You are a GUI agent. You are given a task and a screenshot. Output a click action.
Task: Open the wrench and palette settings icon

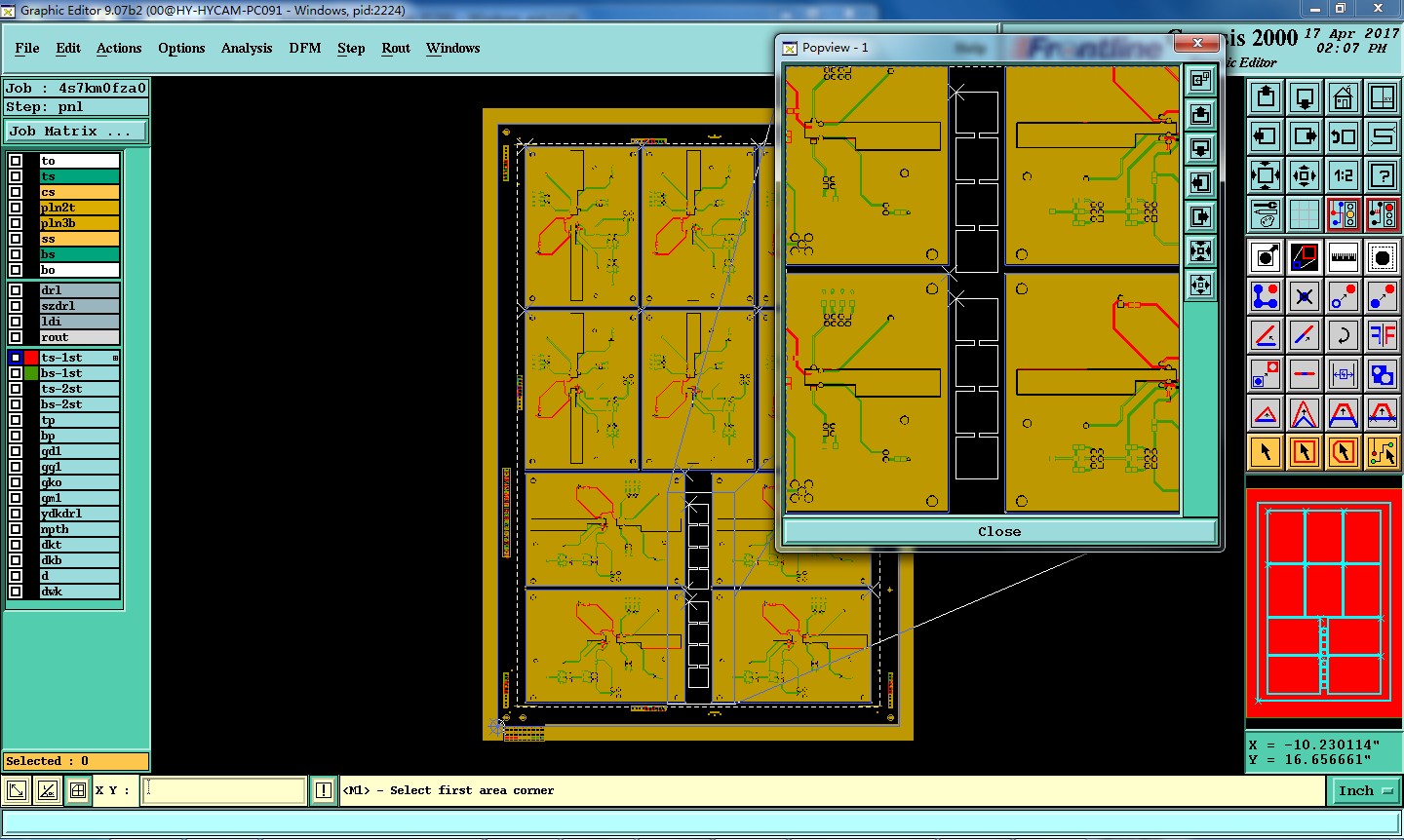coord(1265,214)
